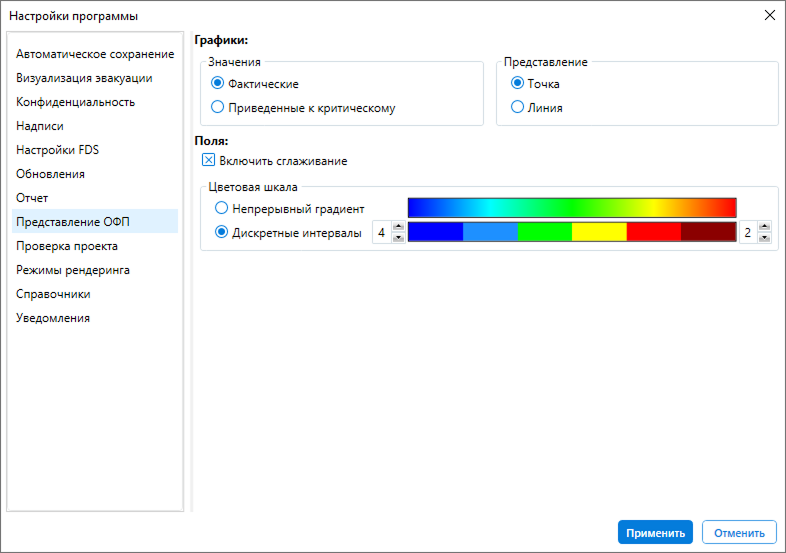Apply settings with the Применить button

tap(655, 532)
